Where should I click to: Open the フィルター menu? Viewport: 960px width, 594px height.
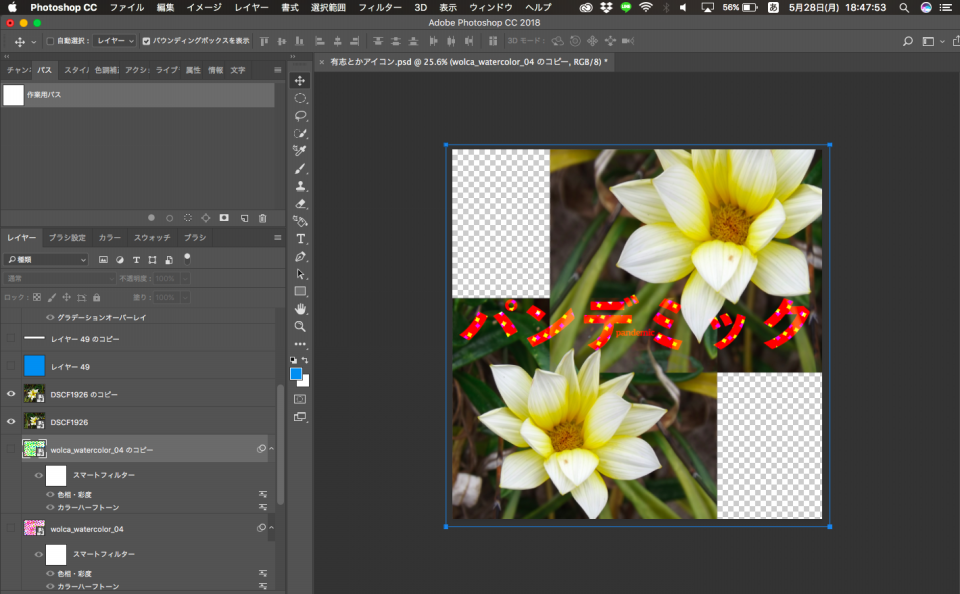pos(380,7)
